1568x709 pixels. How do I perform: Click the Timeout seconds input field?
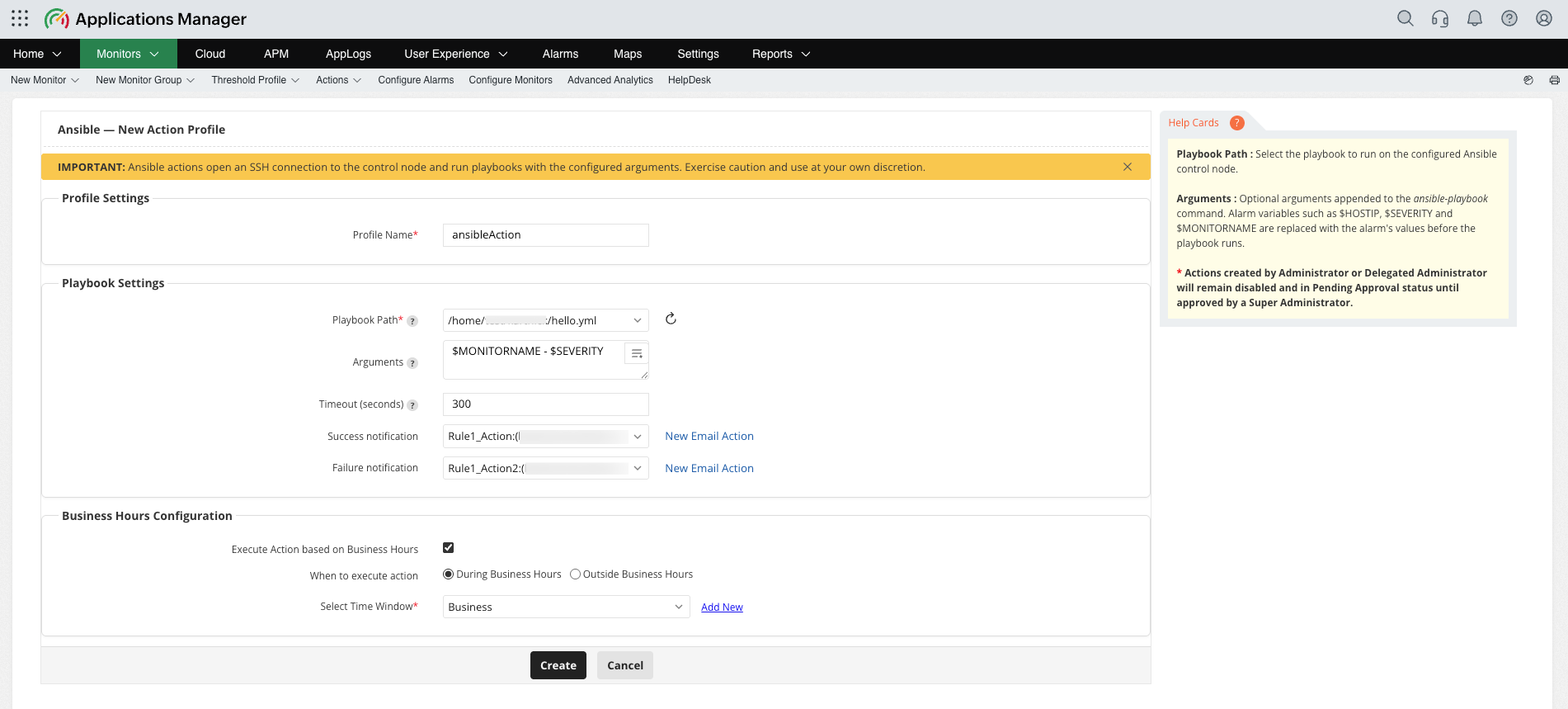(545, 404)
